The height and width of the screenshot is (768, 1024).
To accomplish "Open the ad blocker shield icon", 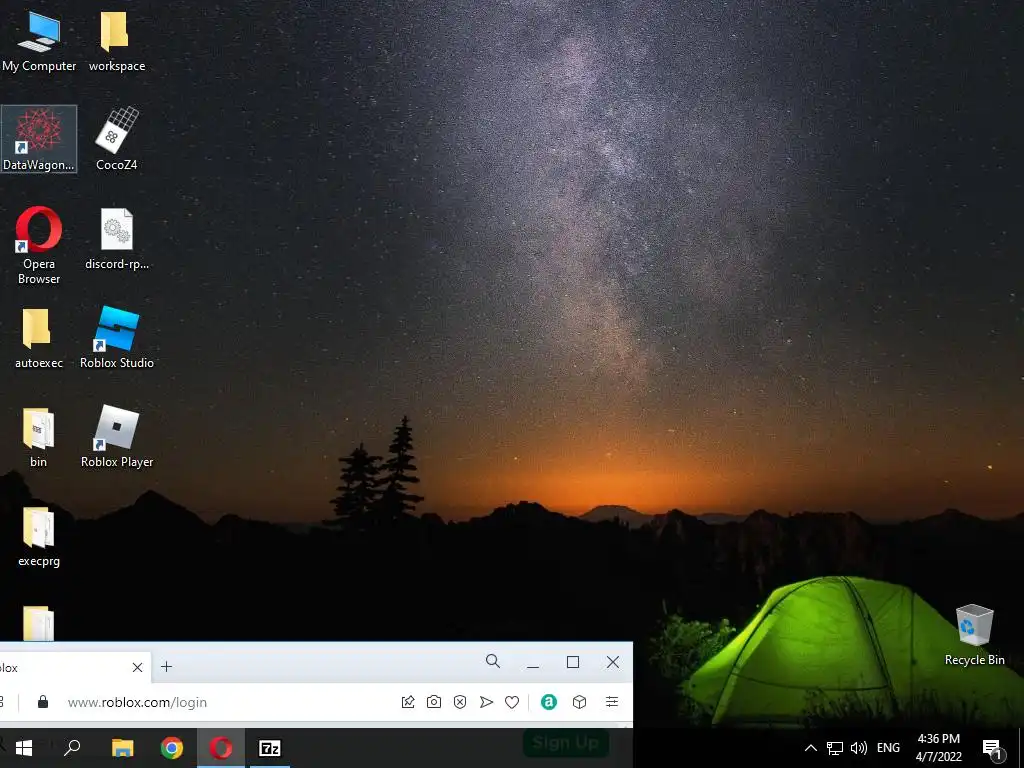I will coord(460,702).
